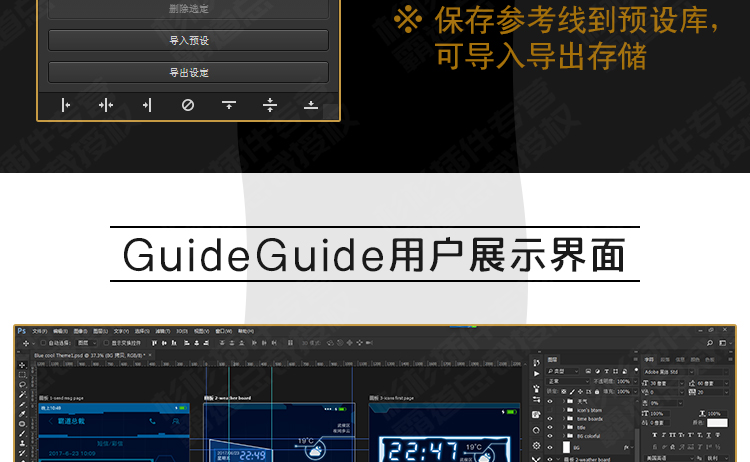Screen dimensions: 750x462
Task: Click the search icon in Photoshop's options bar
Action: pyautogui.click(x=710, y=343)
